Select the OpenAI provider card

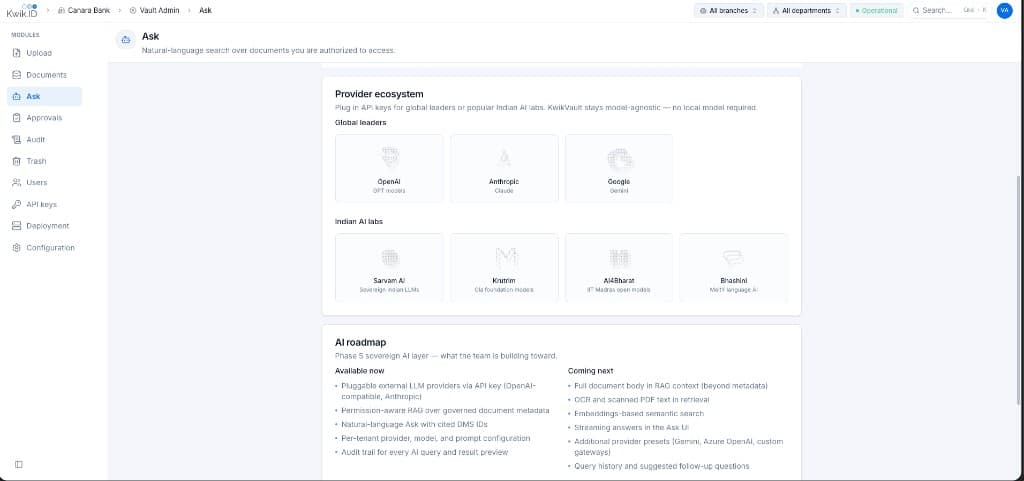pyautogui.click(x=389, y=168)
